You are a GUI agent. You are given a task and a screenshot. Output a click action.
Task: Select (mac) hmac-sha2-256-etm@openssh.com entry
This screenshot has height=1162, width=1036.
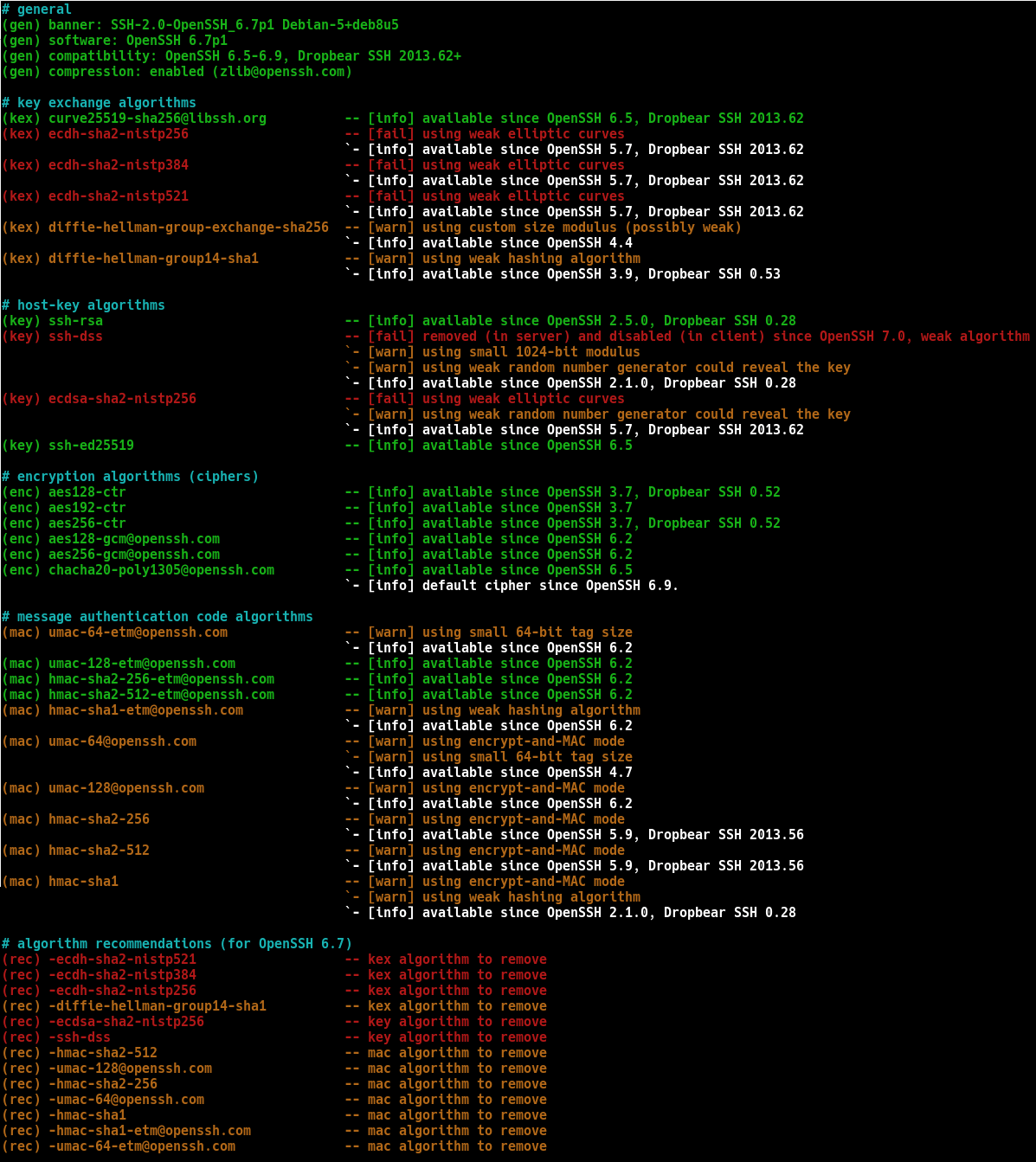138,679
